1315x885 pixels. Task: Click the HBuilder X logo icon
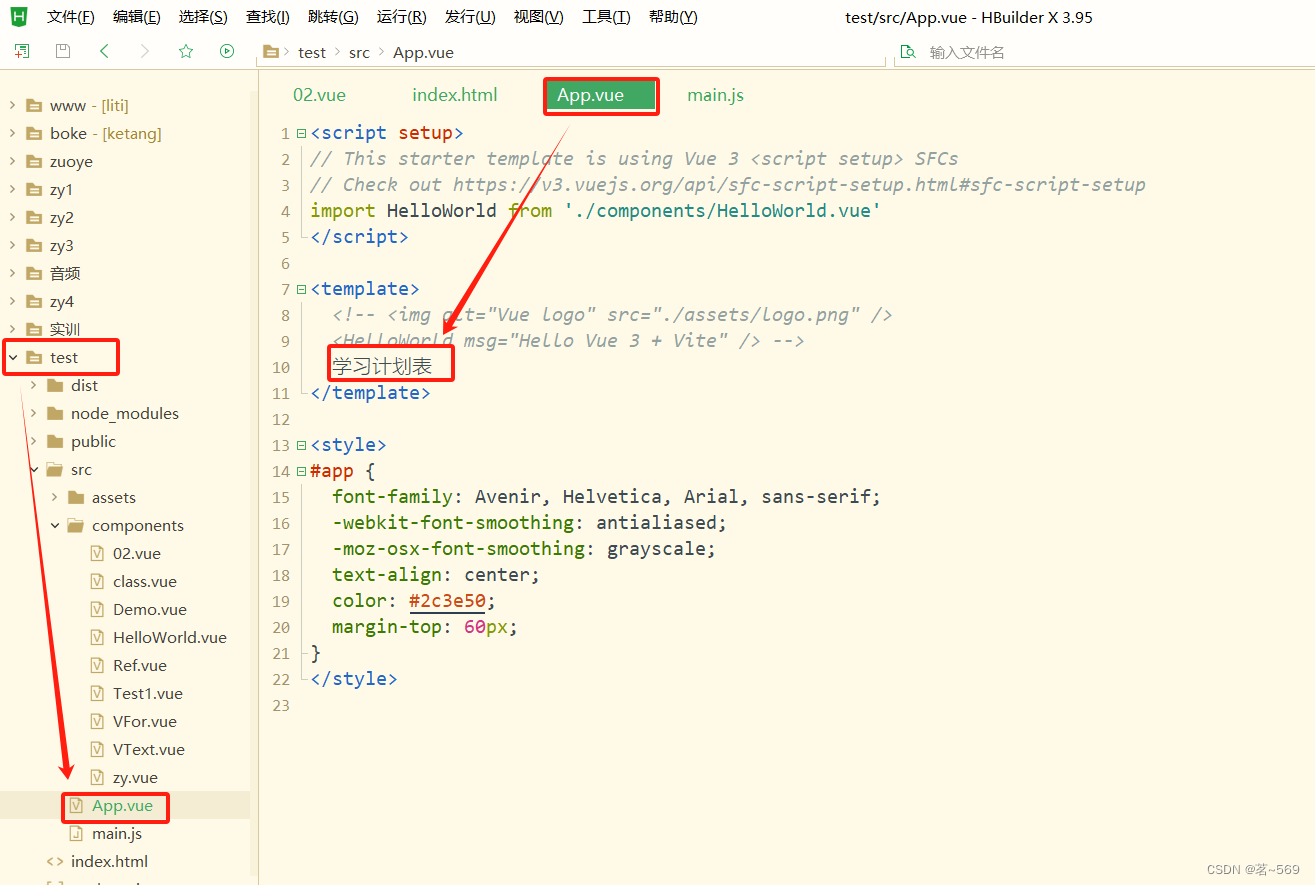click(x=19, y=16)
